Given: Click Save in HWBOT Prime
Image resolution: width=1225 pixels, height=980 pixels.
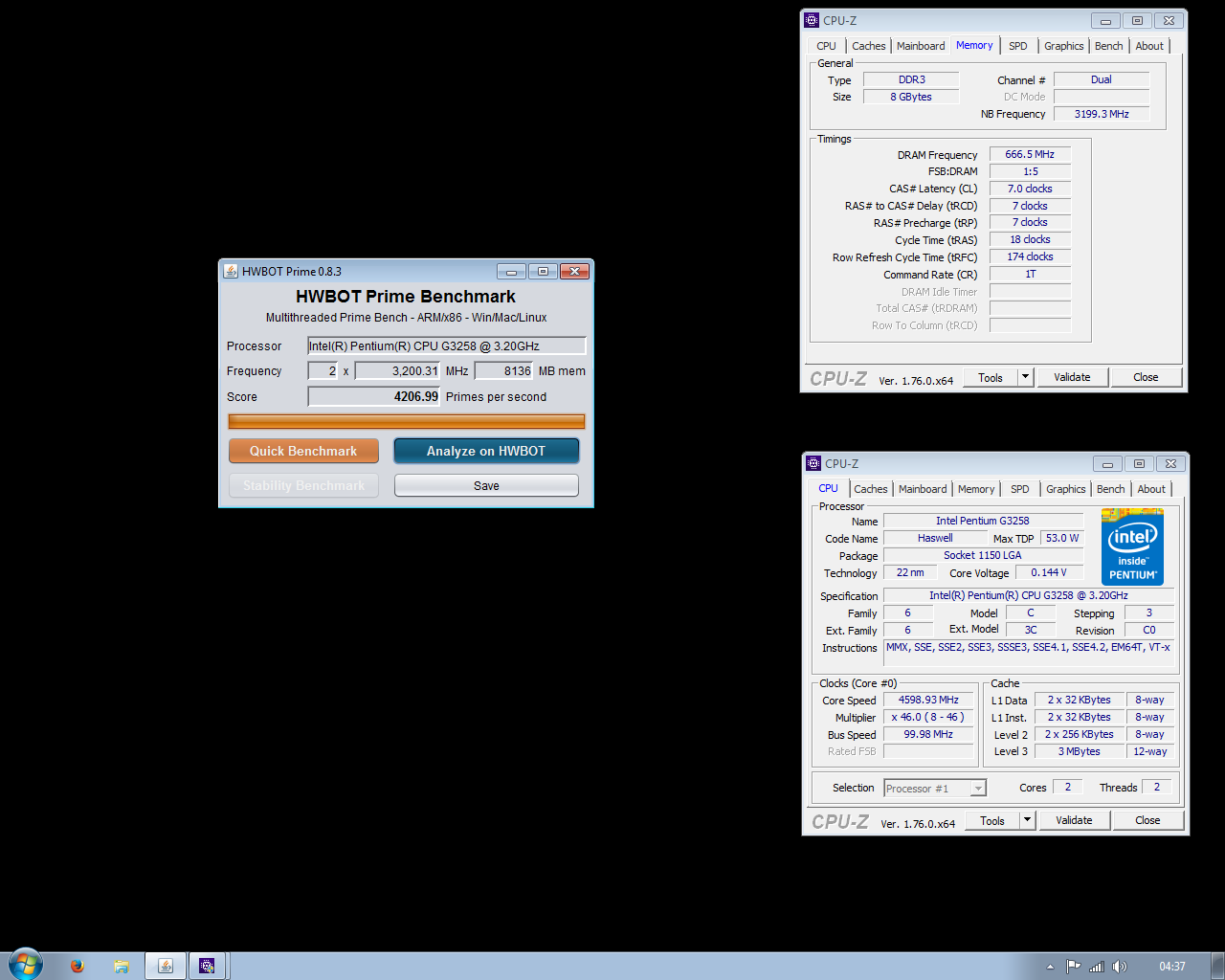Looking at the screenshot, I should click(486, 485).
